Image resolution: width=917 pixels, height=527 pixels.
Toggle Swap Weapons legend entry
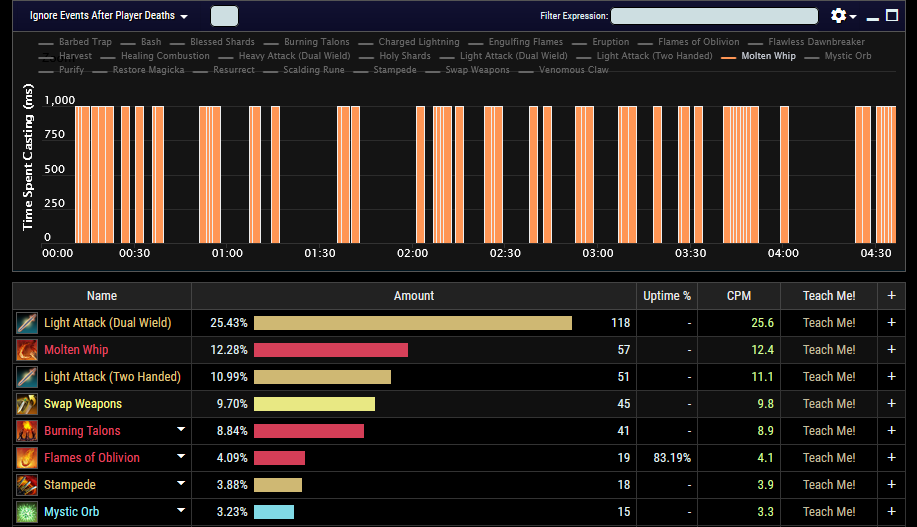click(x=467, y=70)
